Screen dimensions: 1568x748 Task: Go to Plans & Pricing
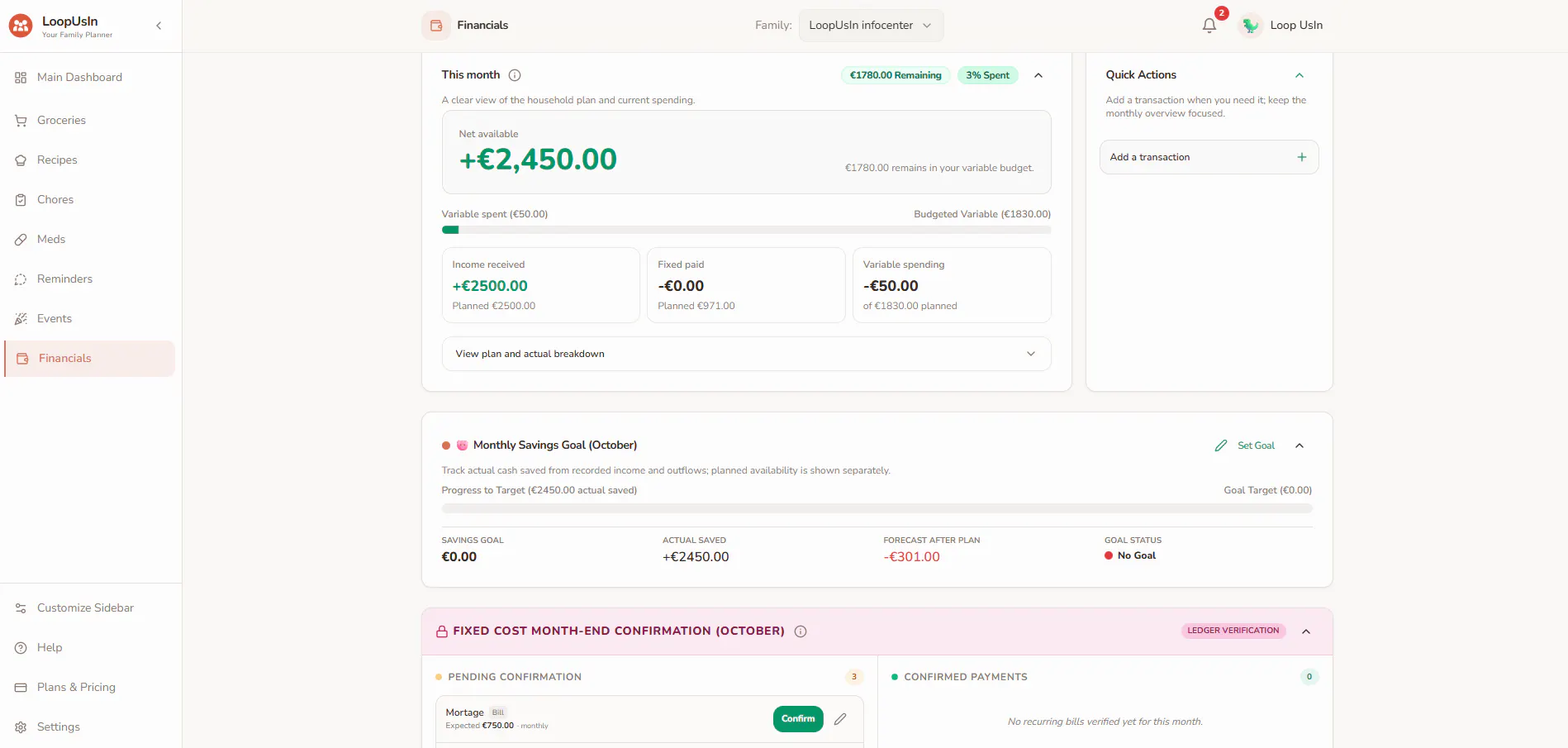point(89,688)
